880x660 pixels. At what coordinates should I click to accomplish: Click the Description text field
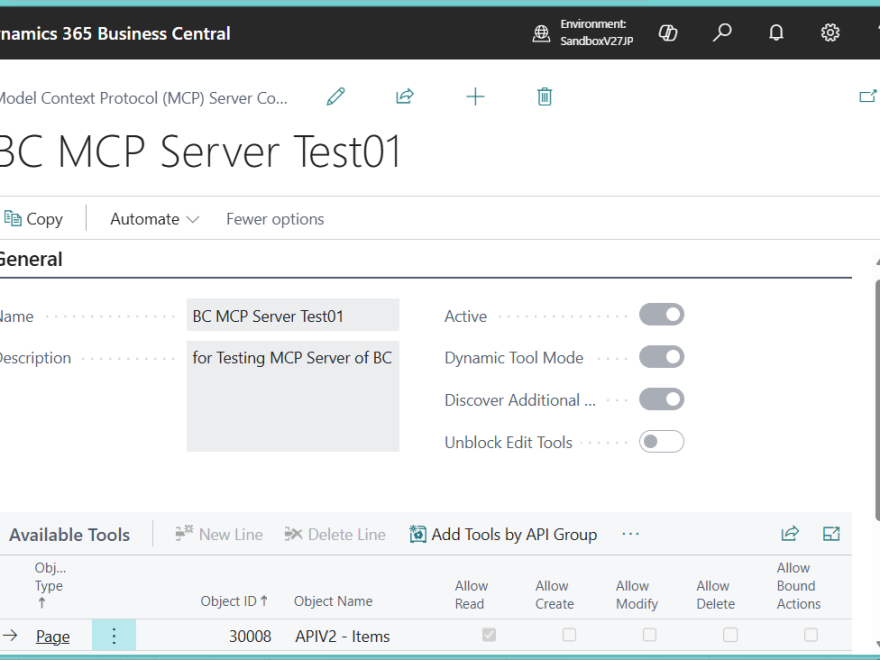coord(292,395)
